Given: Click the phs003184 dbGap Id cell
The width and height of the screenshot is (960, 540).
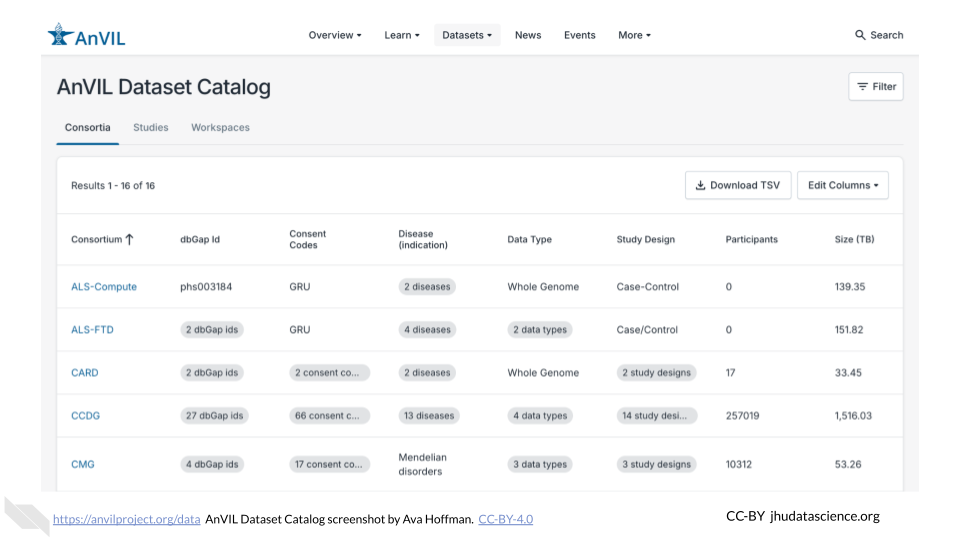Looking at the screenshot, I should point(206,287).
